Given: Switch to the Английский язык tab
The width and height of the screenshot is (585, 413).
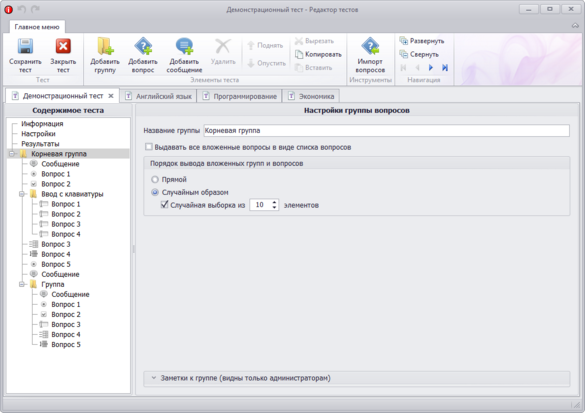Looking at the screenshot, I should pos(158,96).
